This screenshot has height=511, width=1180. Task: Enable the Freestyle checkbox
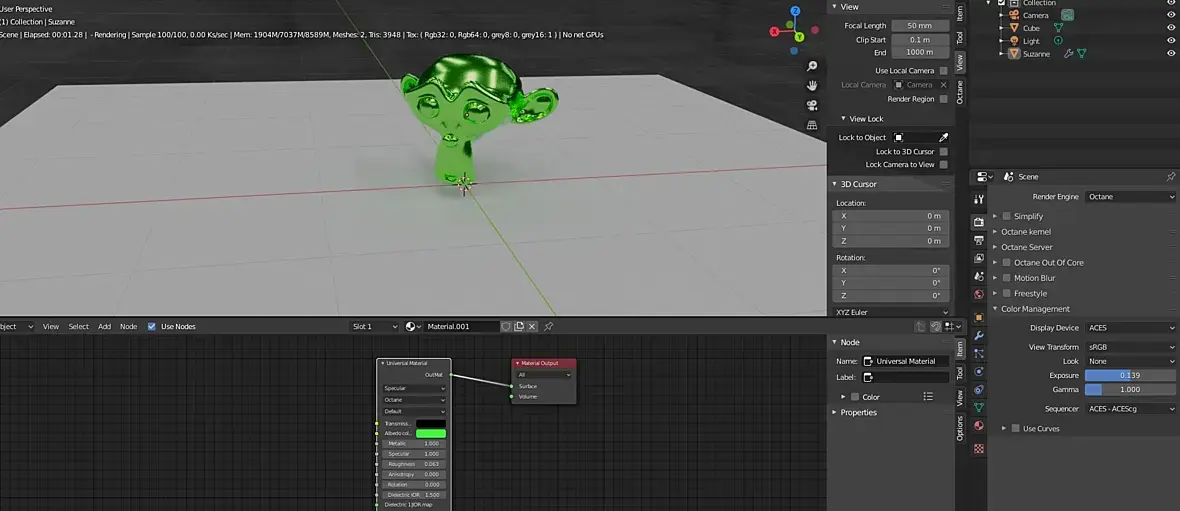pos(1006,294)
